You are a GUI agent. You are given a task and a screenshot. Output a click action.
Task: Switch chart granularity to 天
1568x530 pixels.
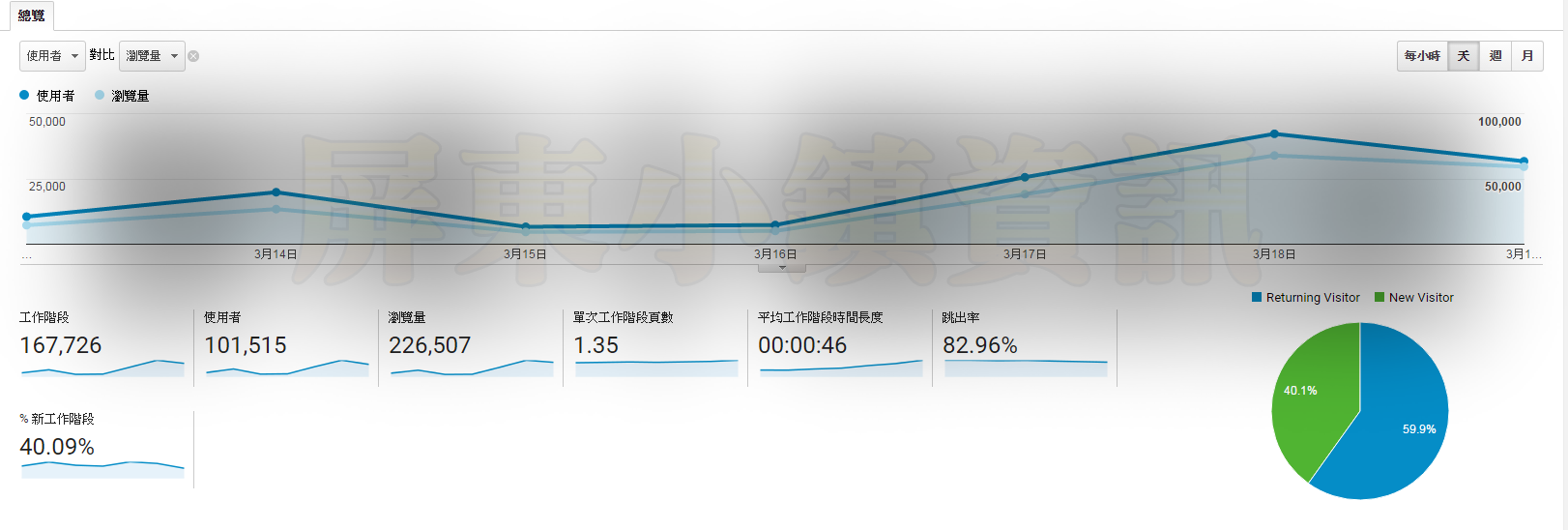tap(1464, 56)
